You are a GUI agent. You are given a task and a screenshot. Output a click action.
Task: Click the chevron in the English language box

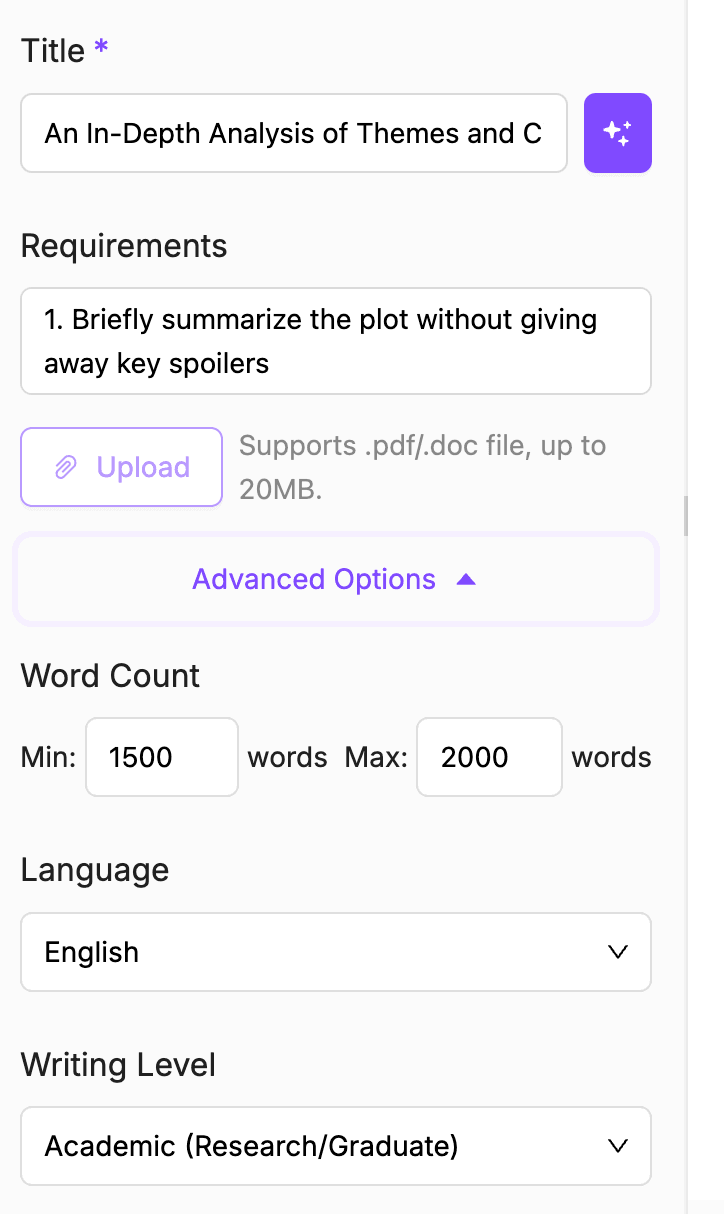click(x=618, y=952)
